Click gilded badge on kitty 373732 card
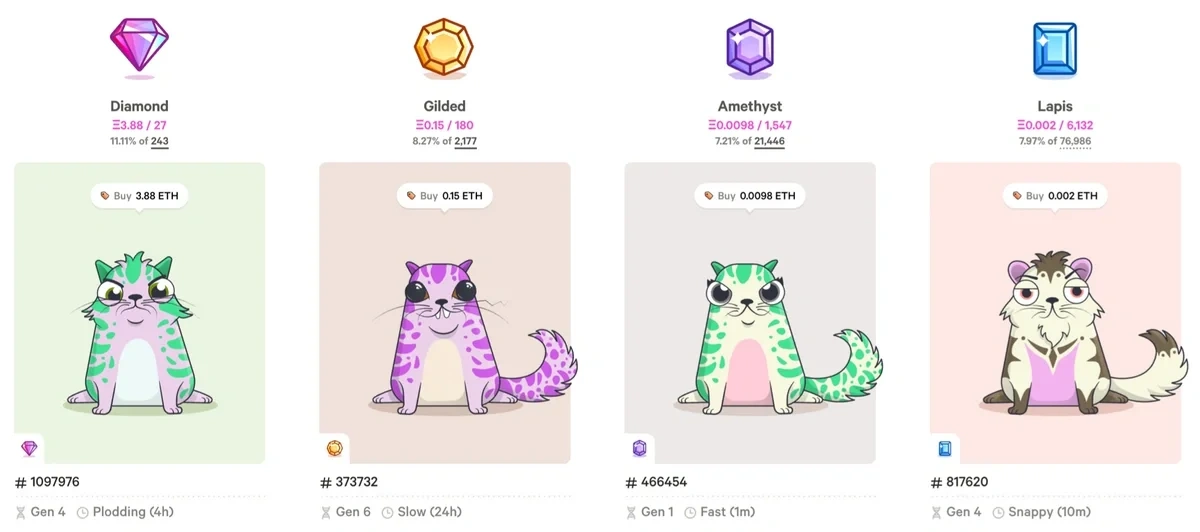1200x532 pixels. tap(334, 449)
